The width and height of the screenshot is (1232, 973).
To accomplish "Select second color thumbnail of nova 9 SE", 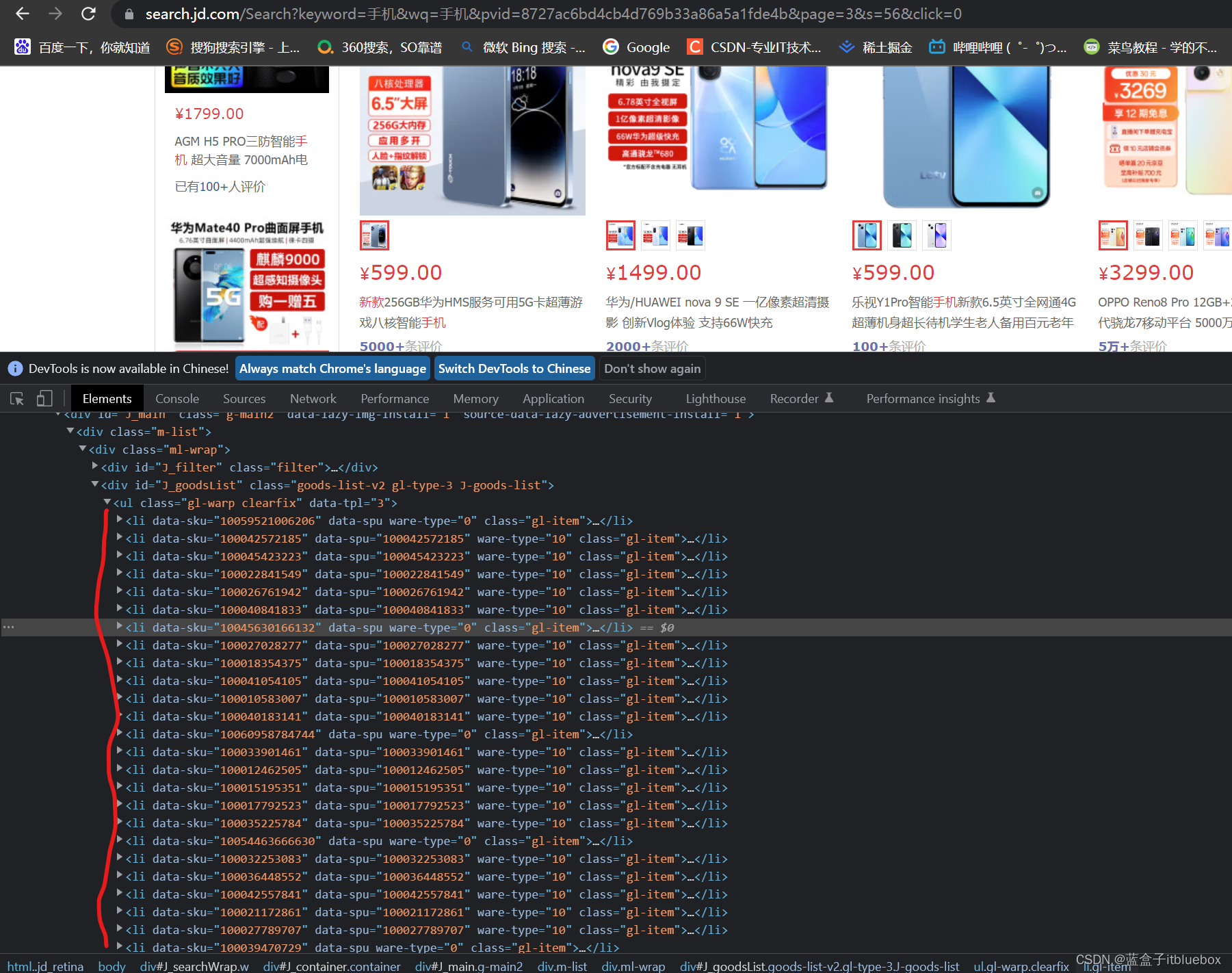I will [655, 235].
